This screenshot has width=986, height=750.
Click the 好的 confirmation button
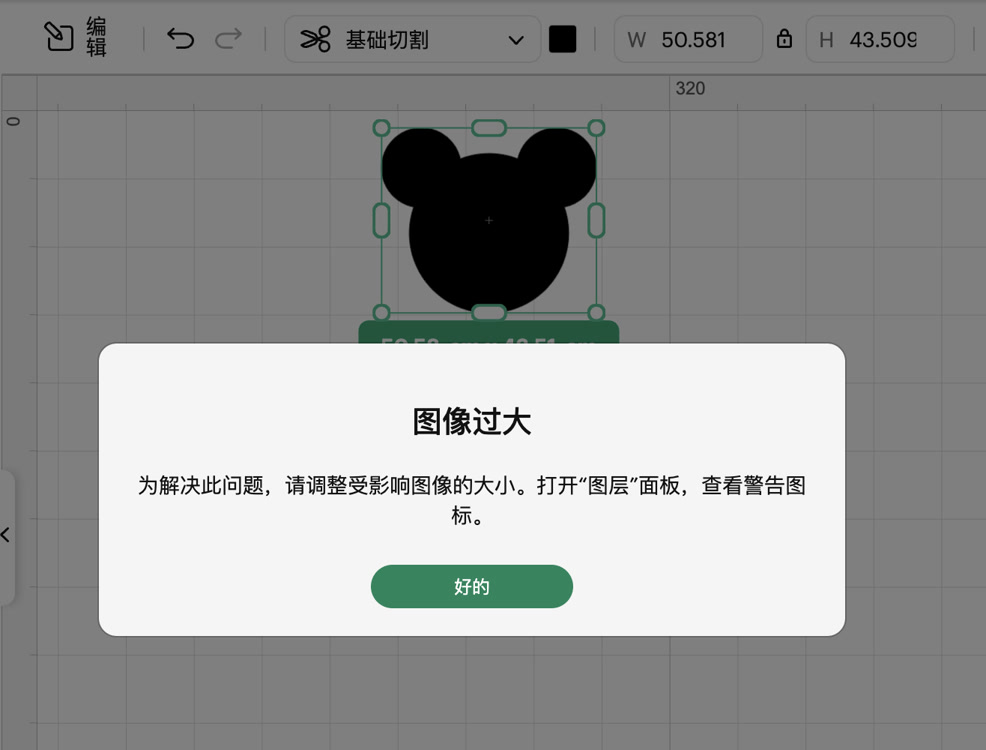[472, 586]
